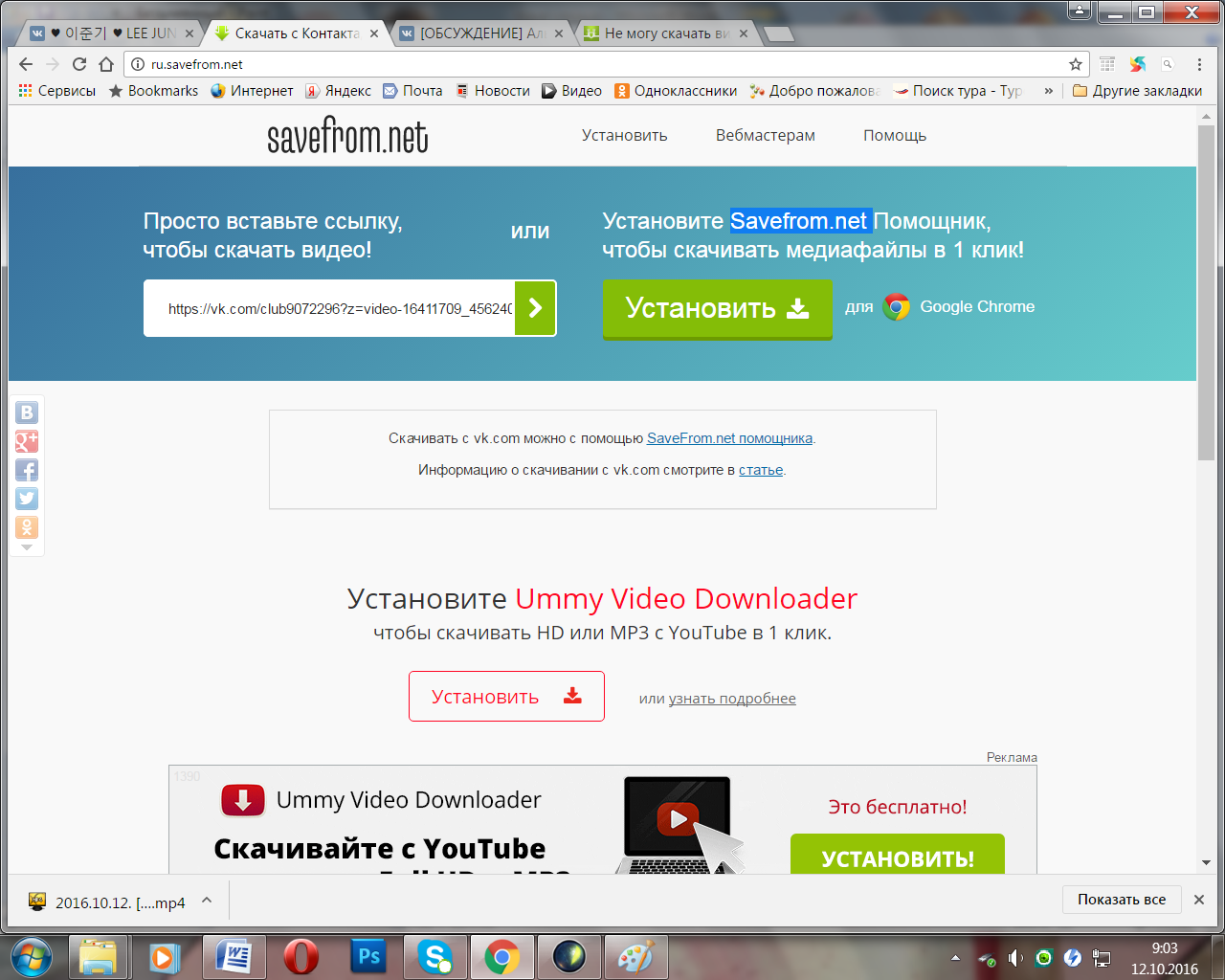Click the УСТАНОВИТЬ! button in the ad
The width and height of the screenshot is (1225, 980).
[898, 855]
